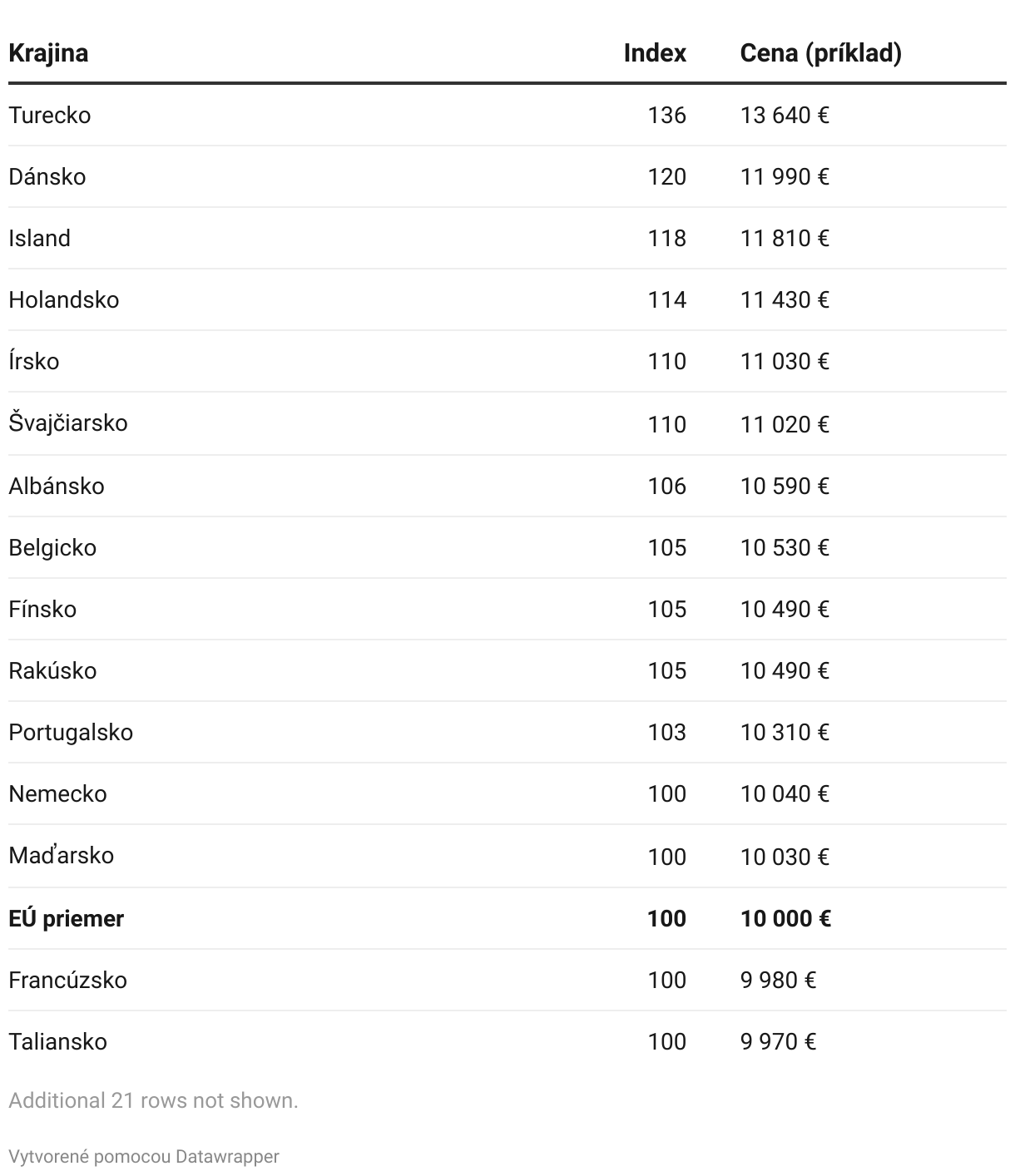
Task: Select the Island country cell
Action: (40, 238)
